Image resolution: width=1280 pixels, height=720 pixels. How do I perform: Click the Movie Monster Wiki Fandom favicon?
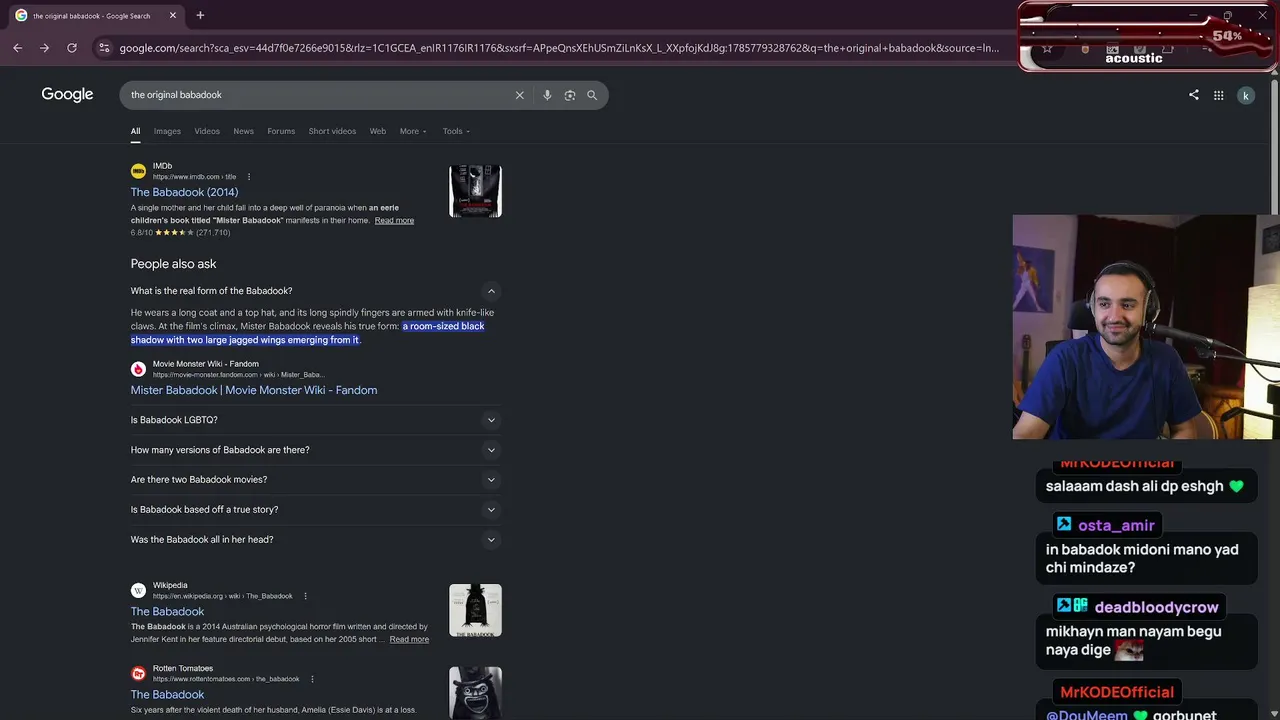(138, 369)
